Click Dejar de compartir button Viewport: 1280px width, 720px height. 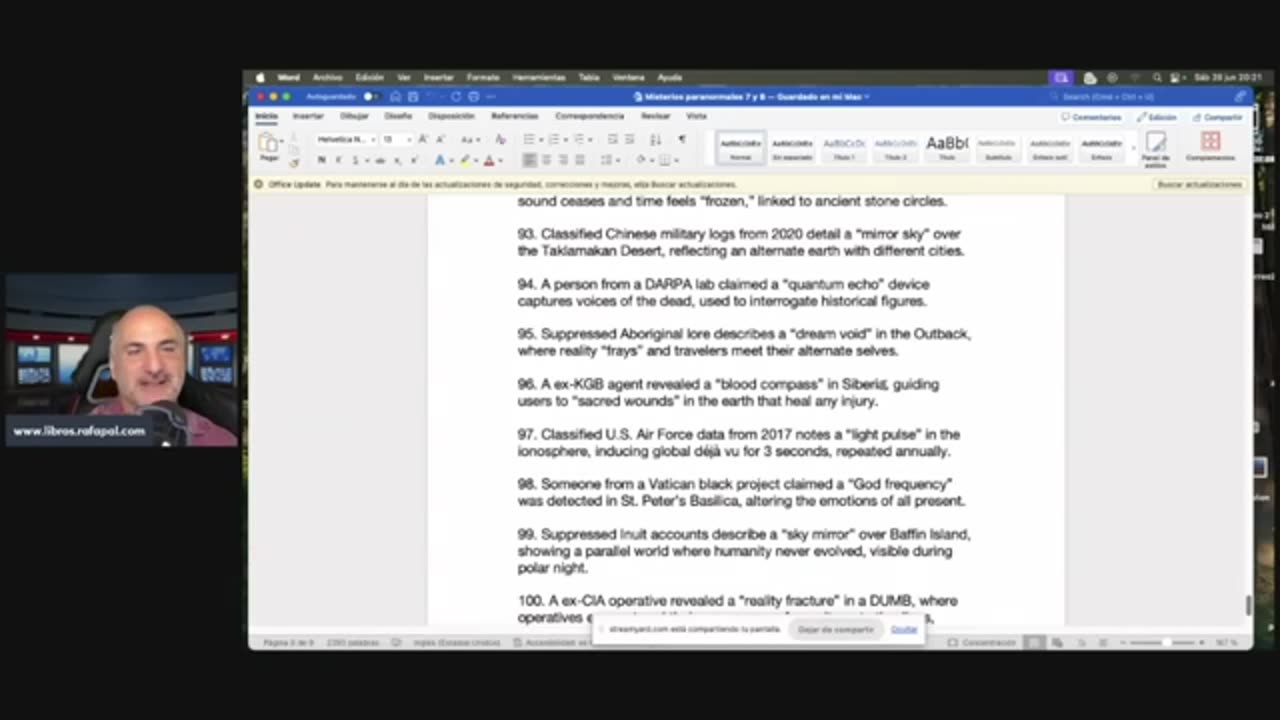pos(836,629)
